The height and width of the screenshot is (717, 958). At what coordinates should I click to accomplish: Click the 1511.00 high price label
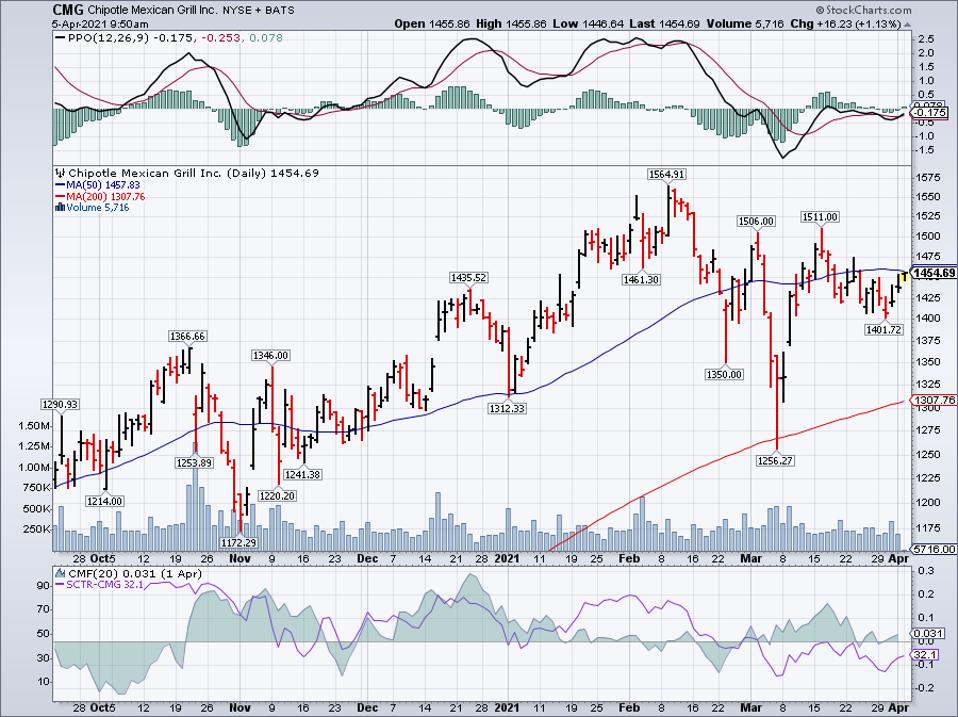click(x=820, y=217)
